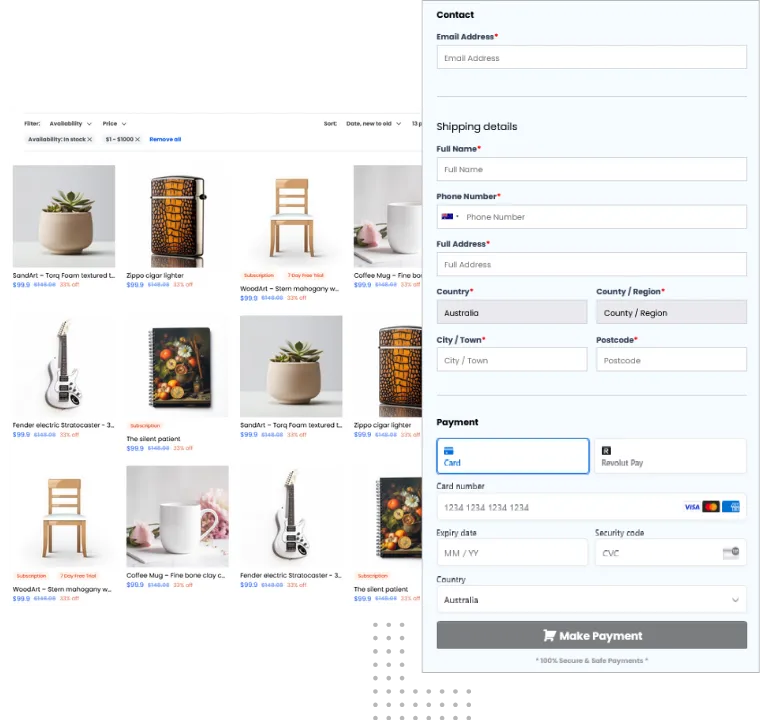761x720 pixels.
Task: Select the Revolut Pay payment tab
Action: (670, 456)
